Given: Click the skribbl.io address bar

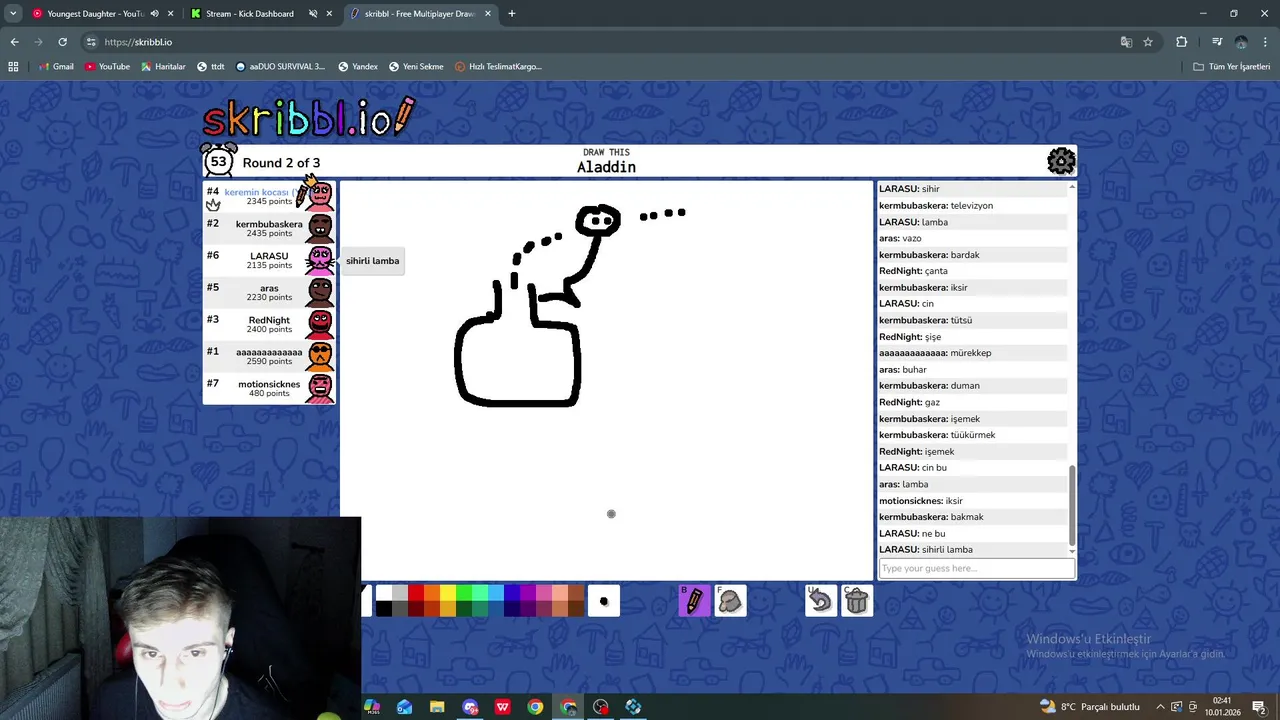Looking at the screenshot, I should coord(600,42).
